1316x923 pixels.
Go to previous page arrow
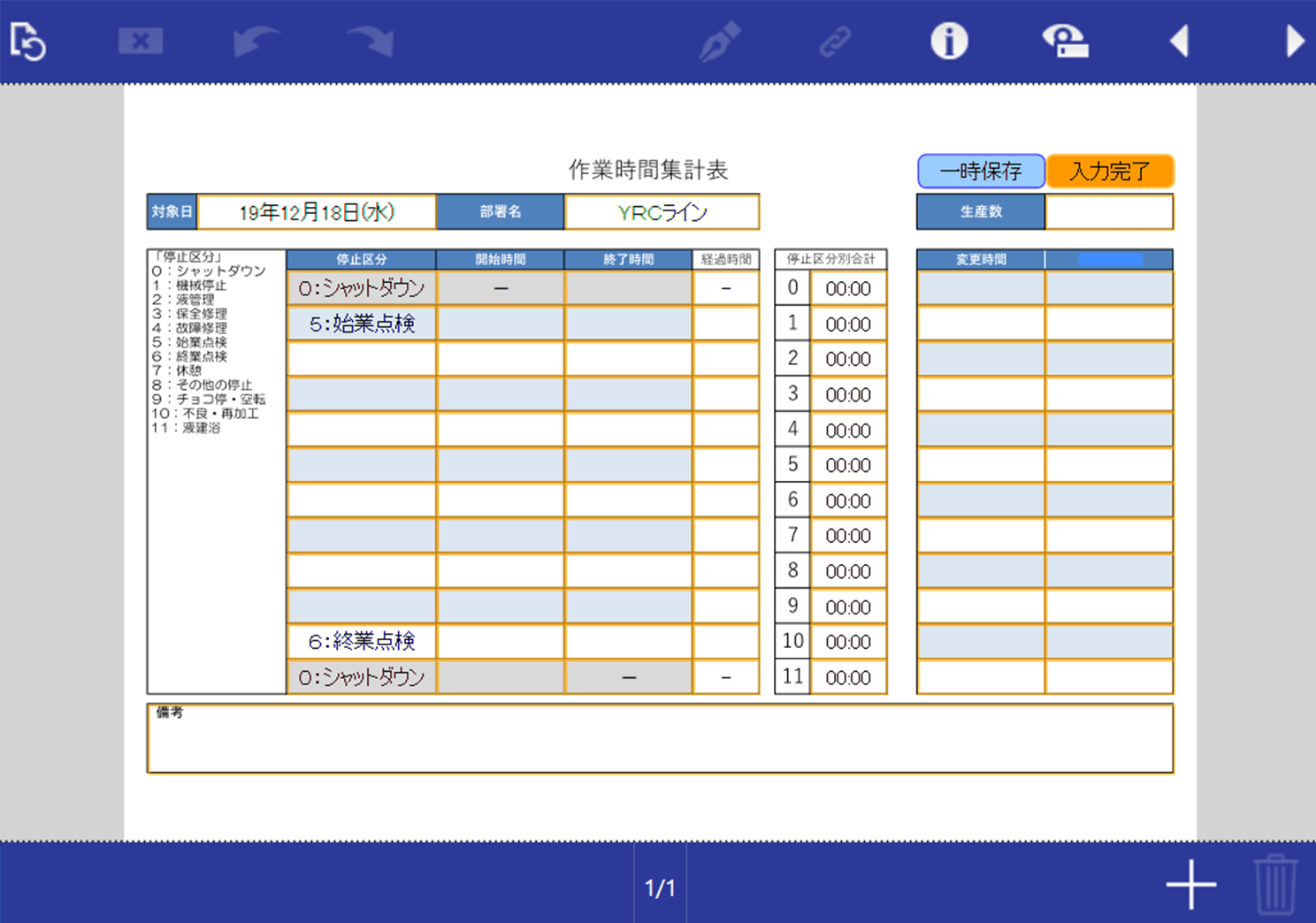[x=1179, y=42]
